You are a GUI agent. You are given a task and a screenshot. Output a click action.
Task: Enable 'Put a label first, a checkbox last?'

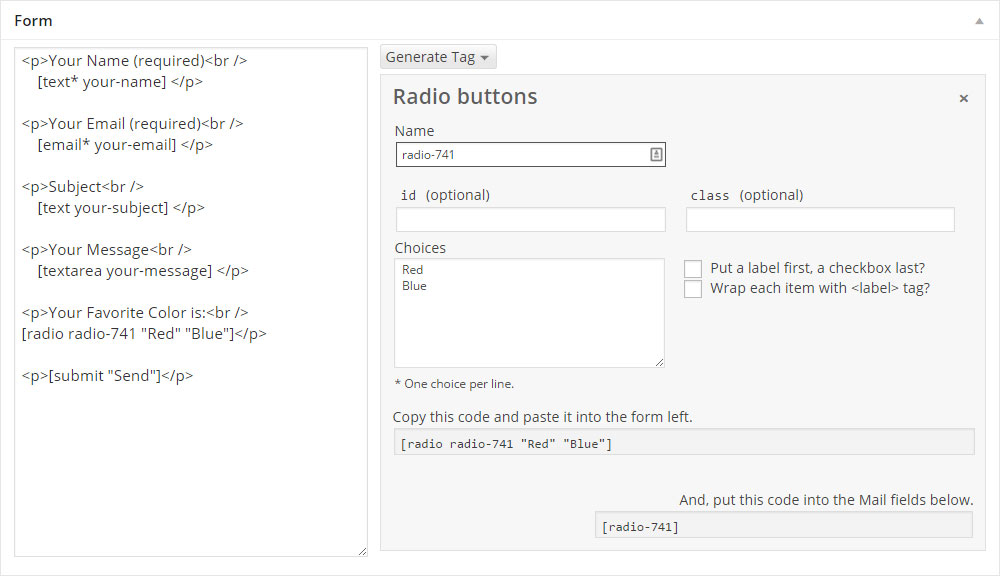coord(693,269)
